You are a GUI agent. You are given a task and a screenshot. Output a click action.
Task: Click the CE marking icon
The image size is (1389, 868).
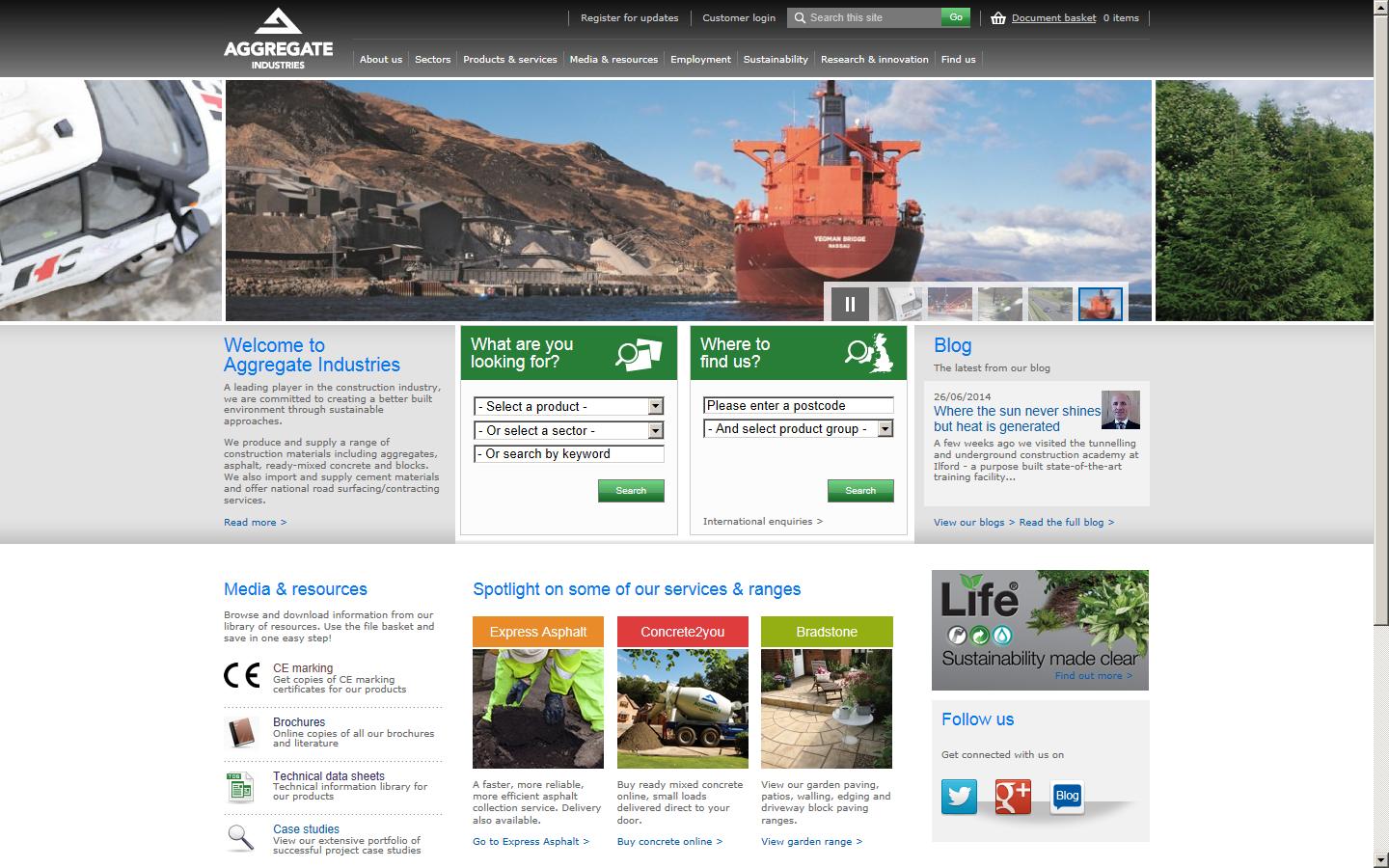pyautogui.click(x=243, y=676)
